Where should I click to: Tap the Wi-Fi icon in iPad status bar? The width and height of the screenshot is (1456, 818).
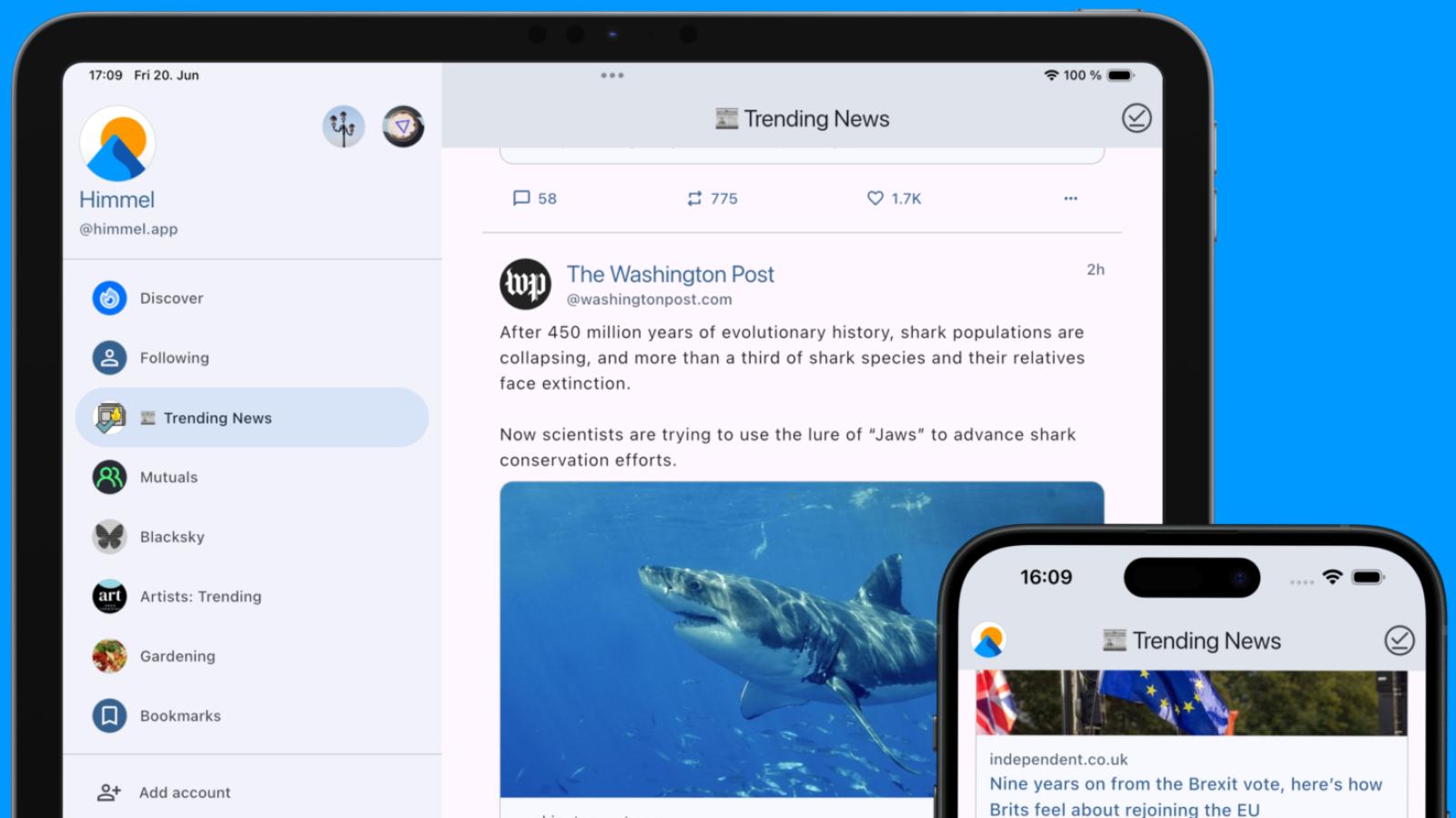pyautogui.click(x=1051, y=76)
